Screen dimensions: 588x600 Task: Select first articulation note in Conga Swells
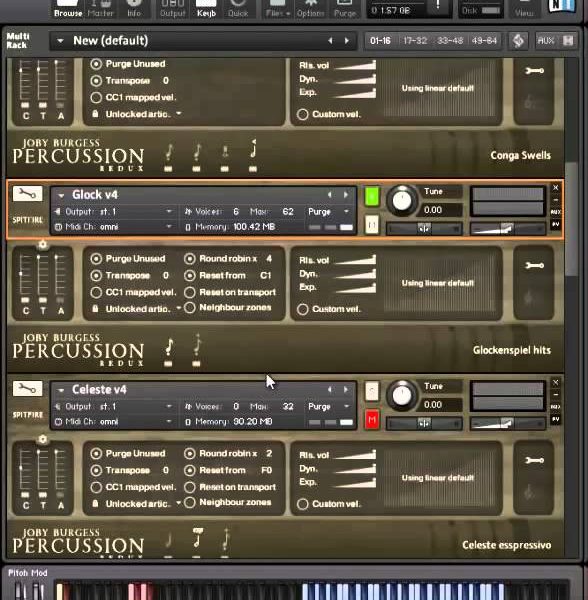(x=168, y=157)
